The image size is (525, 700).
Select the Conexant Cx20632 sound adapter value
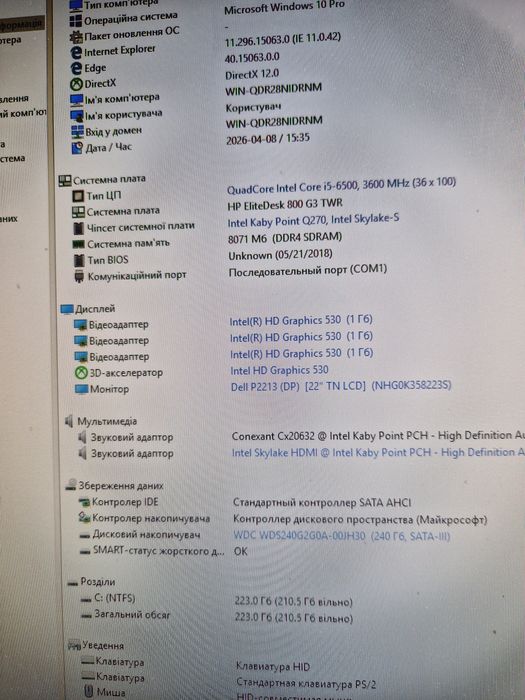pos(378,436)
